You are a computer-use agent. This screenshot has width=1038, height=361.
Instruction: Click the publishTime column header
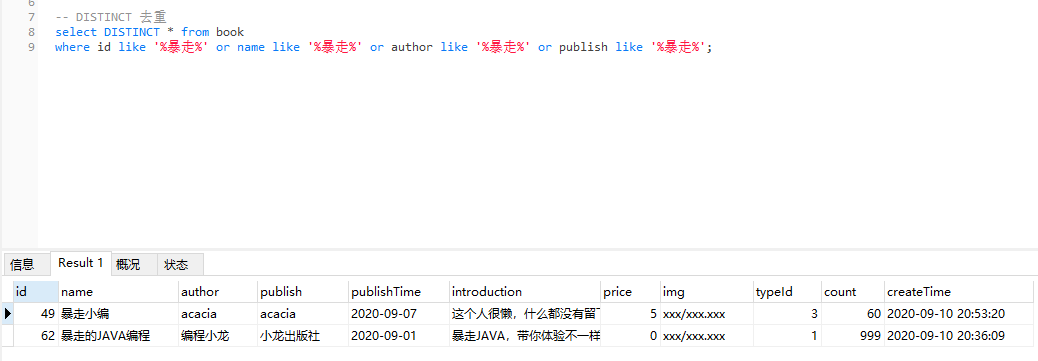pos(399,291)
